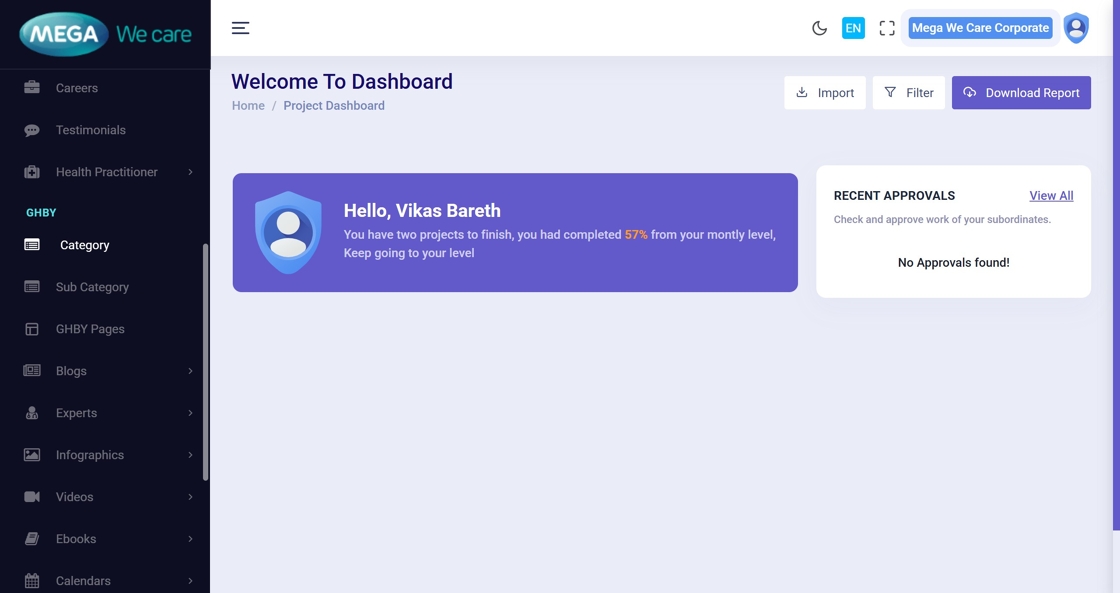Select Testimonials in the sidebar

(x=91, y=130)
